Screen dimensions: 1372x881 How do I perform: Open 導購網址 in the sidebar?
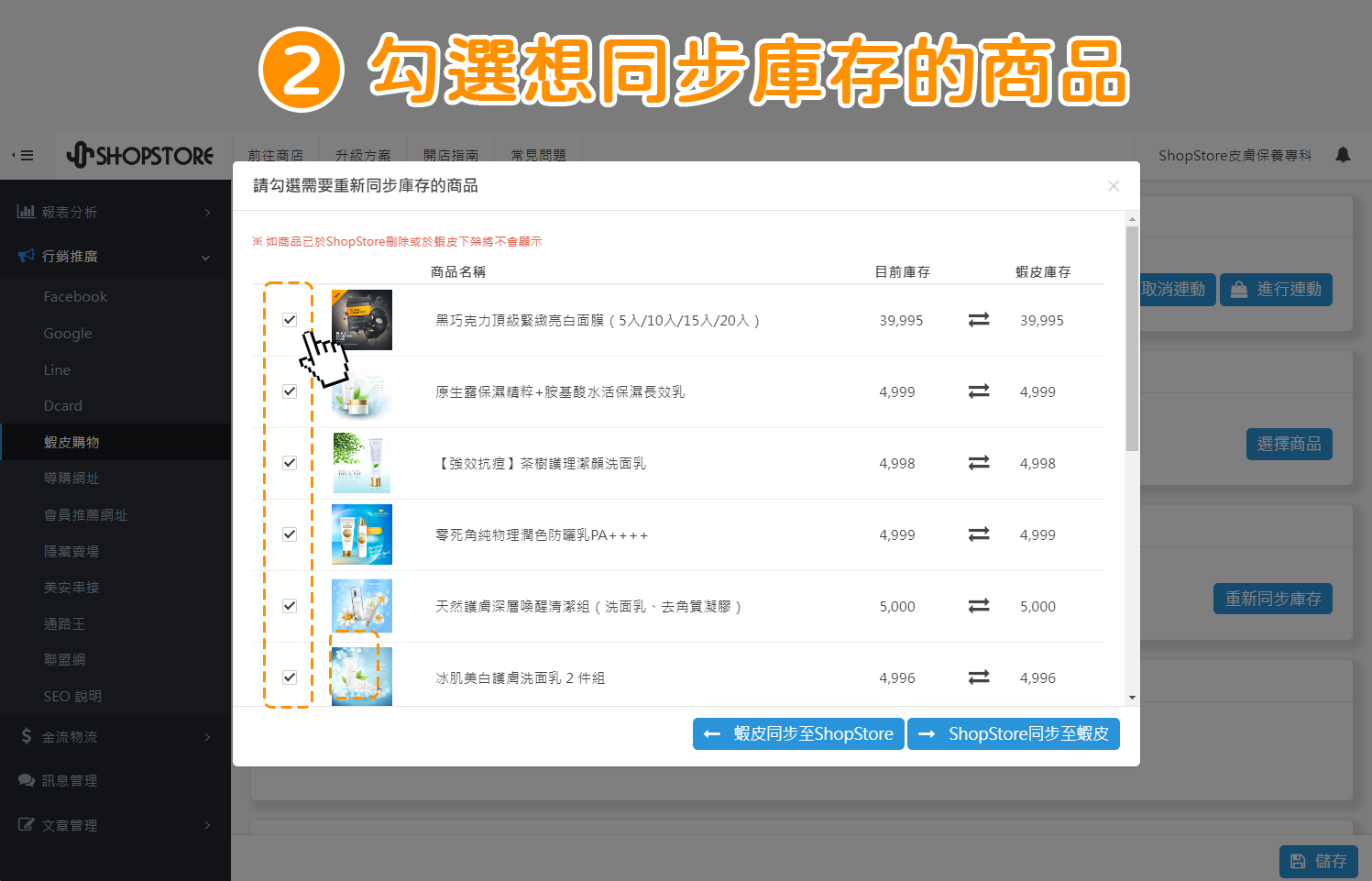coord(71,479)
